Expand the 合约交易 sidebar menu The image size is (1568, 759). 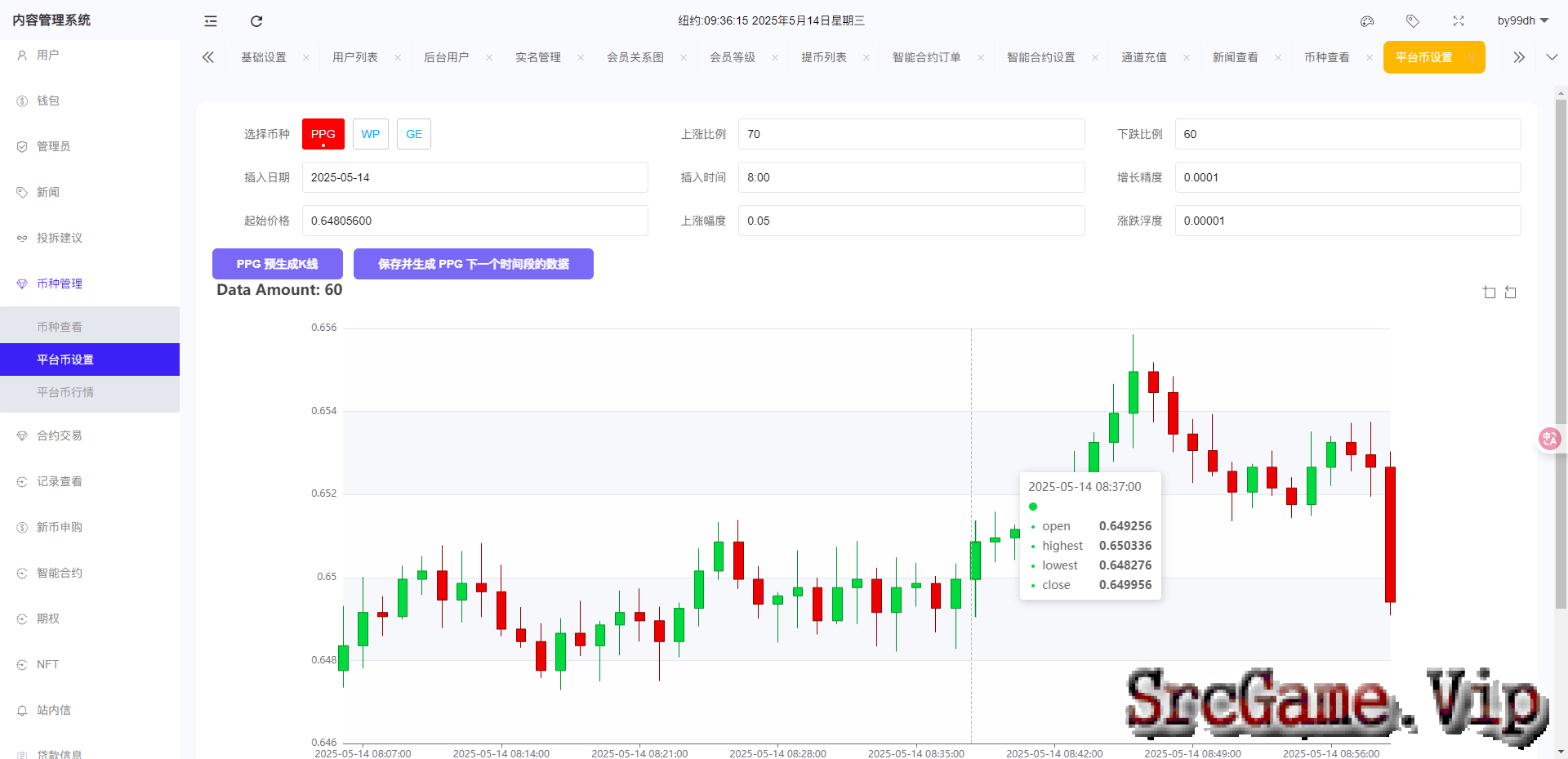pyautogui.click(x=90, y=435)
